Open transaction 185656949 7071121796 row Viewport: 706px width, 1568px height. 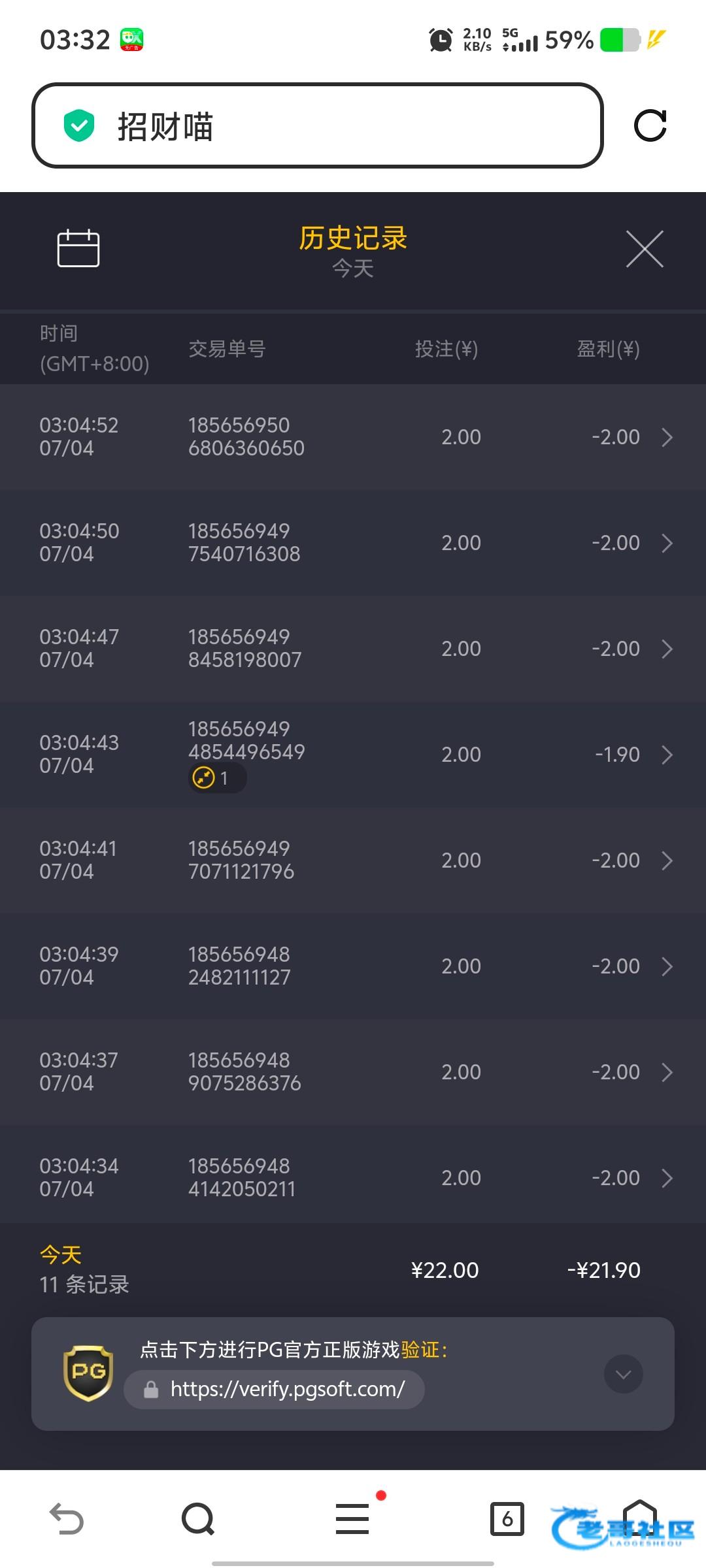(353, 860)
